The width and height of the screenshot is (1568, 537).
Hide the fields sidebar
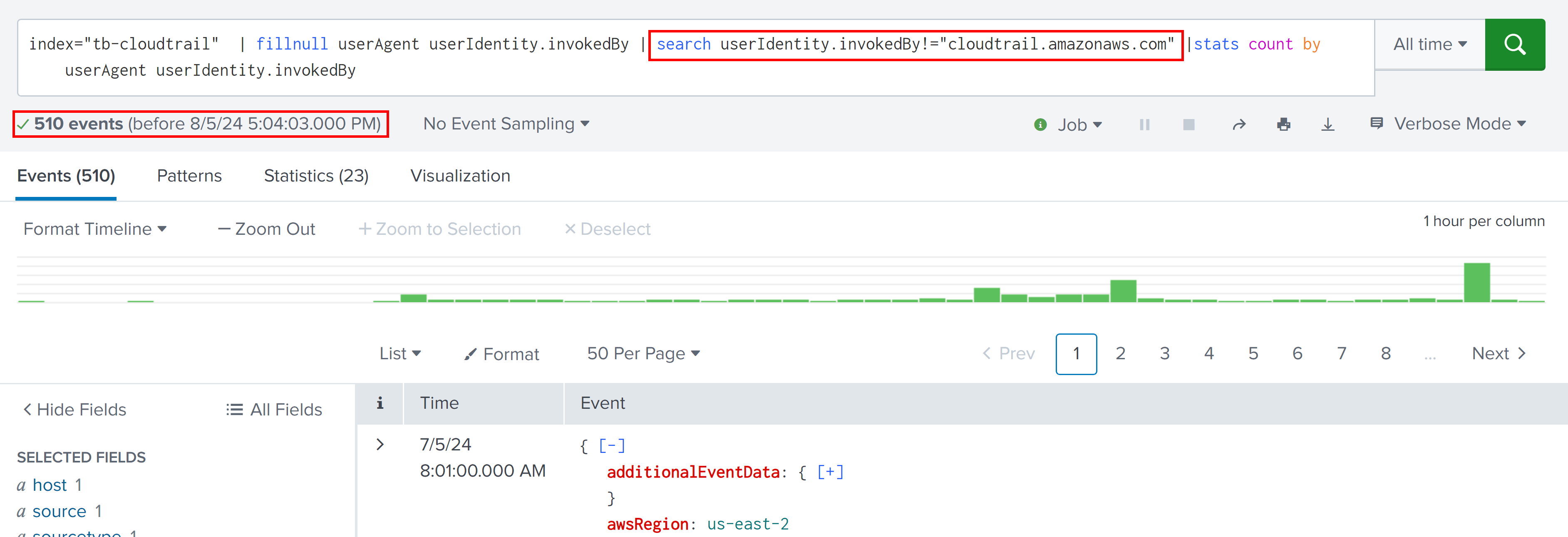pos(74,410)
